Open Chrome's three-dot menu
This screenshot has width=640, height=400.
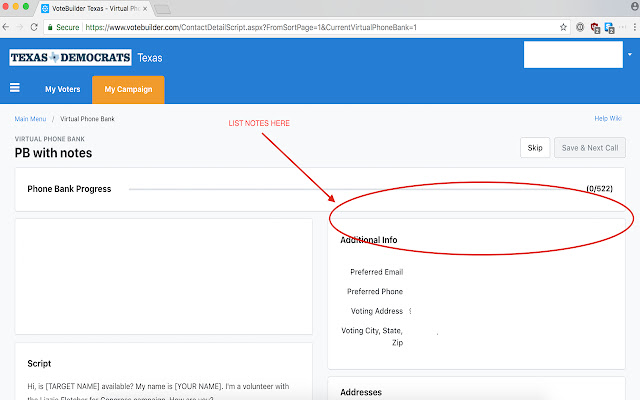click(x=635, y=27)
